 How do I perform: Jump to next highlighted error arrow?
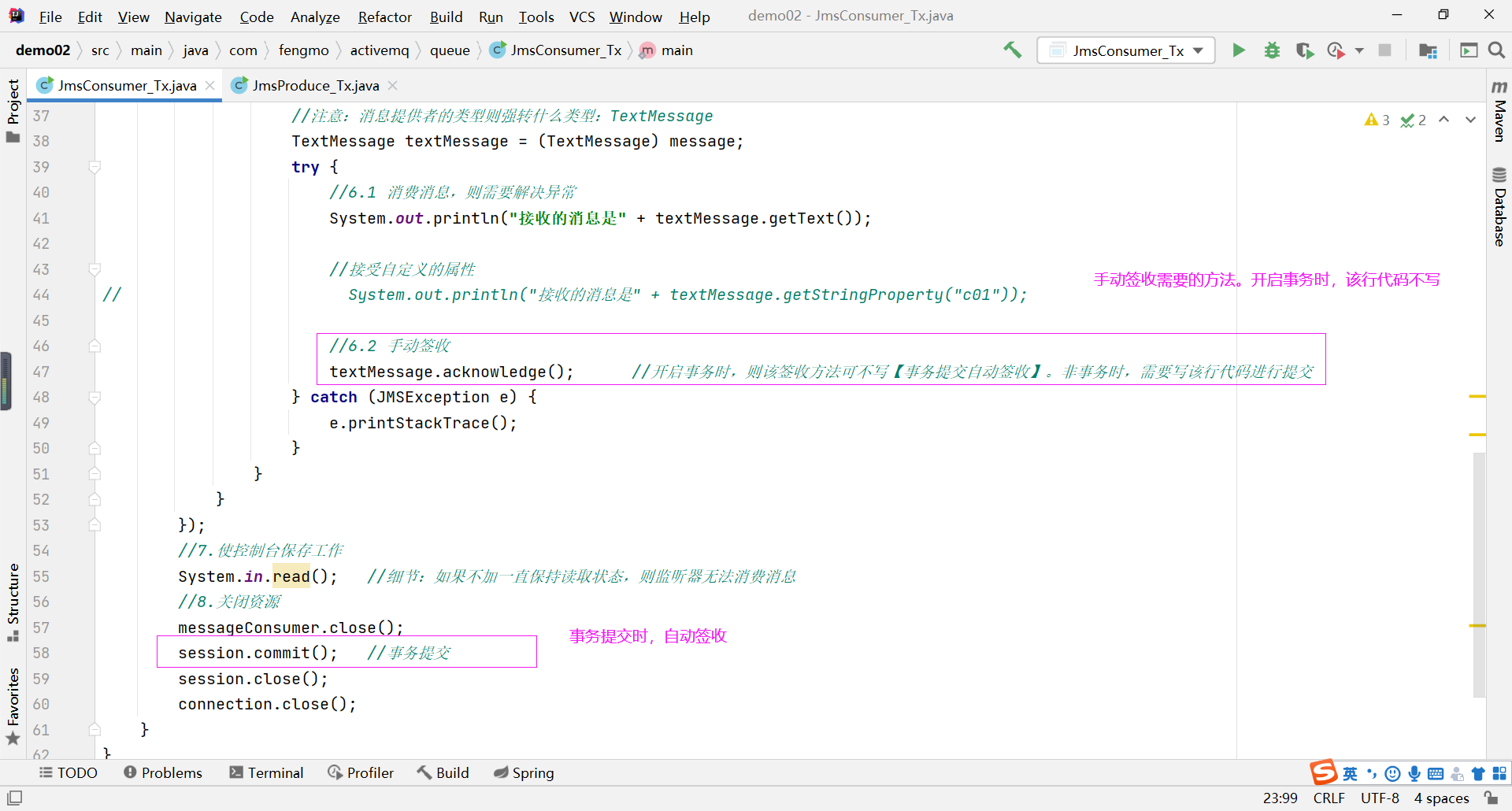[1470, 120]
